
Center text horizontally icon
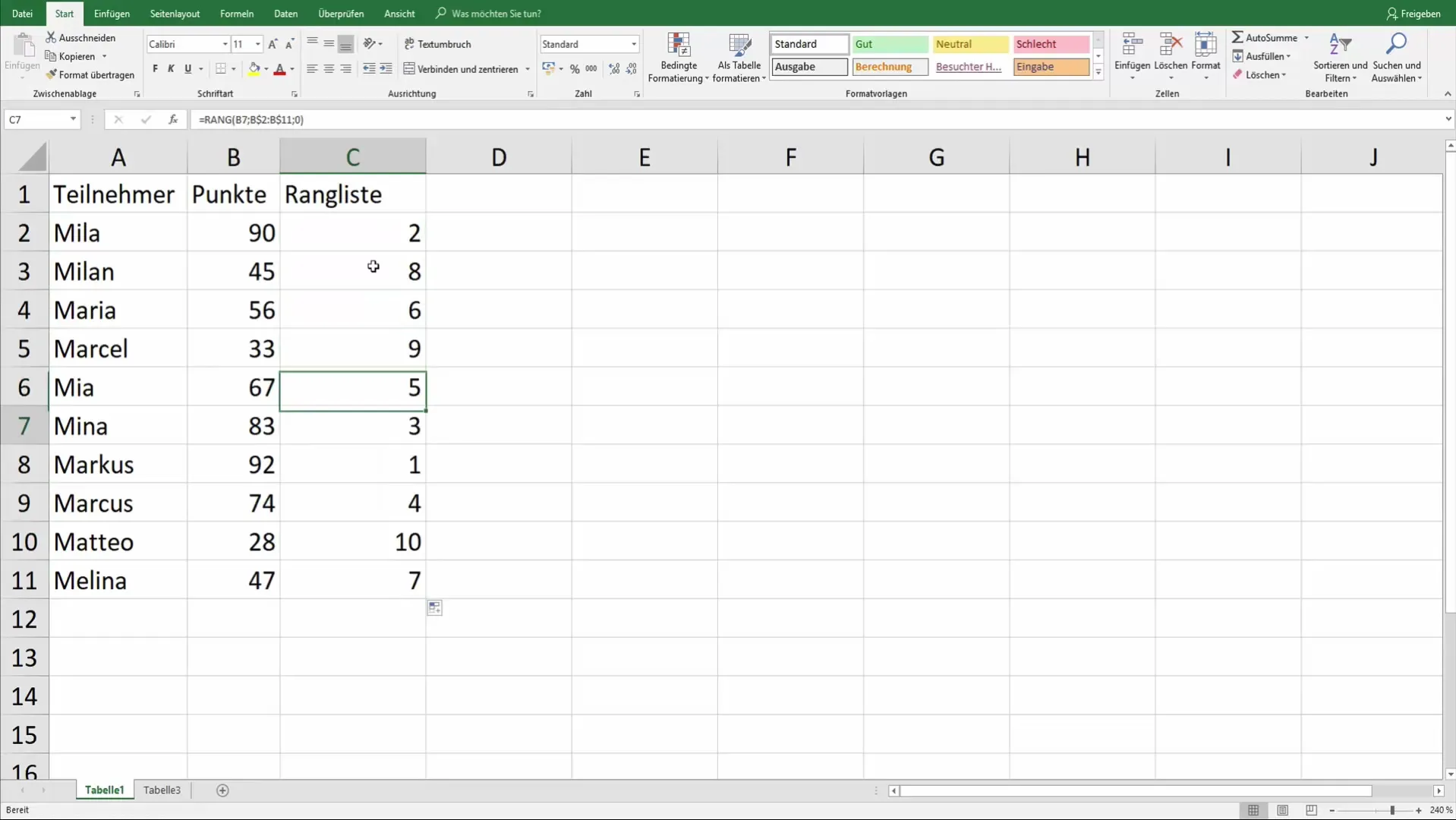[329, 68]
